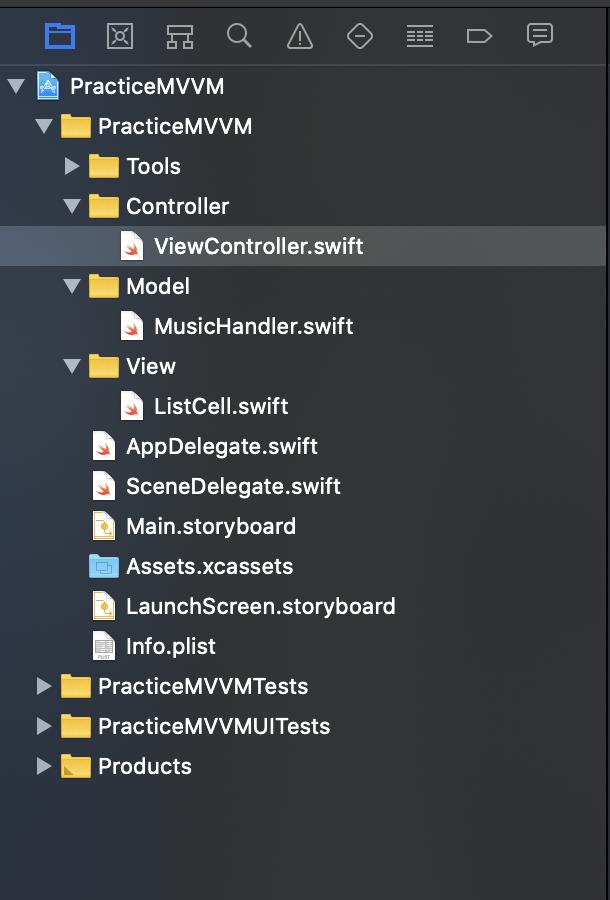Collapse the Controller folder triangle
610x900 pixels.
tap(71, 206)
